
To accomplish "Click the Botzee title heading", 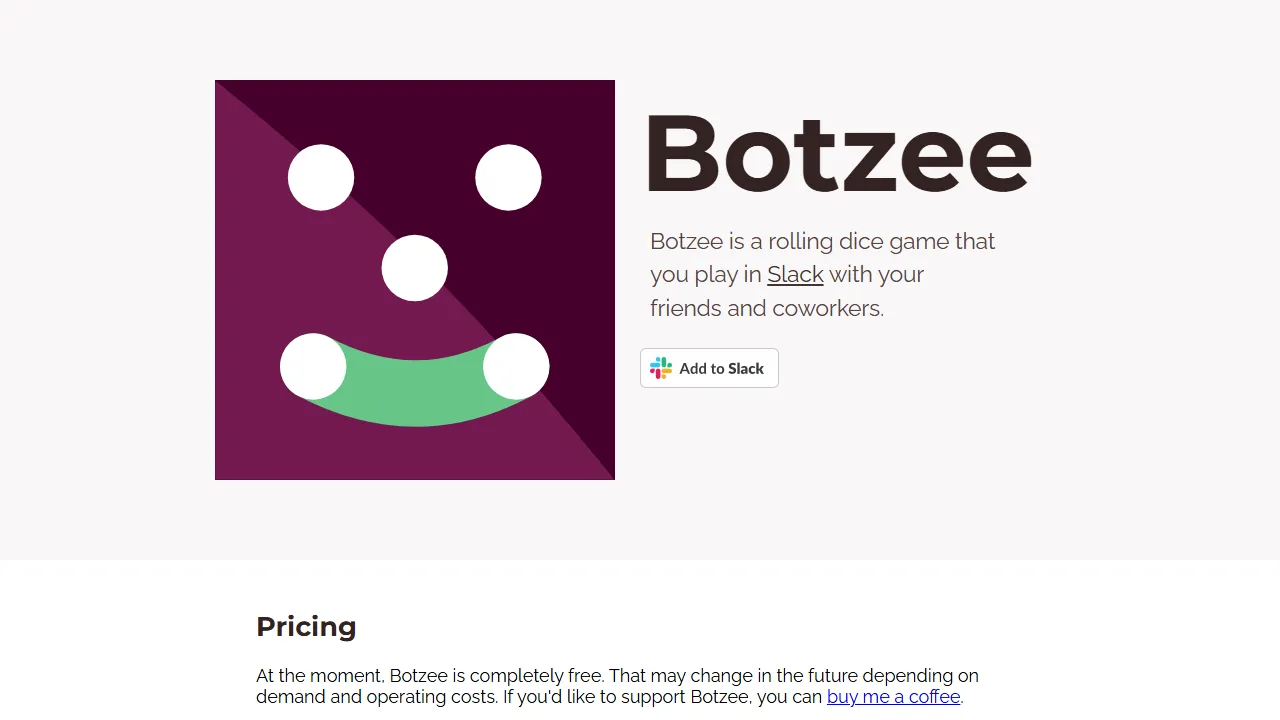I will [x=838, y=153].
